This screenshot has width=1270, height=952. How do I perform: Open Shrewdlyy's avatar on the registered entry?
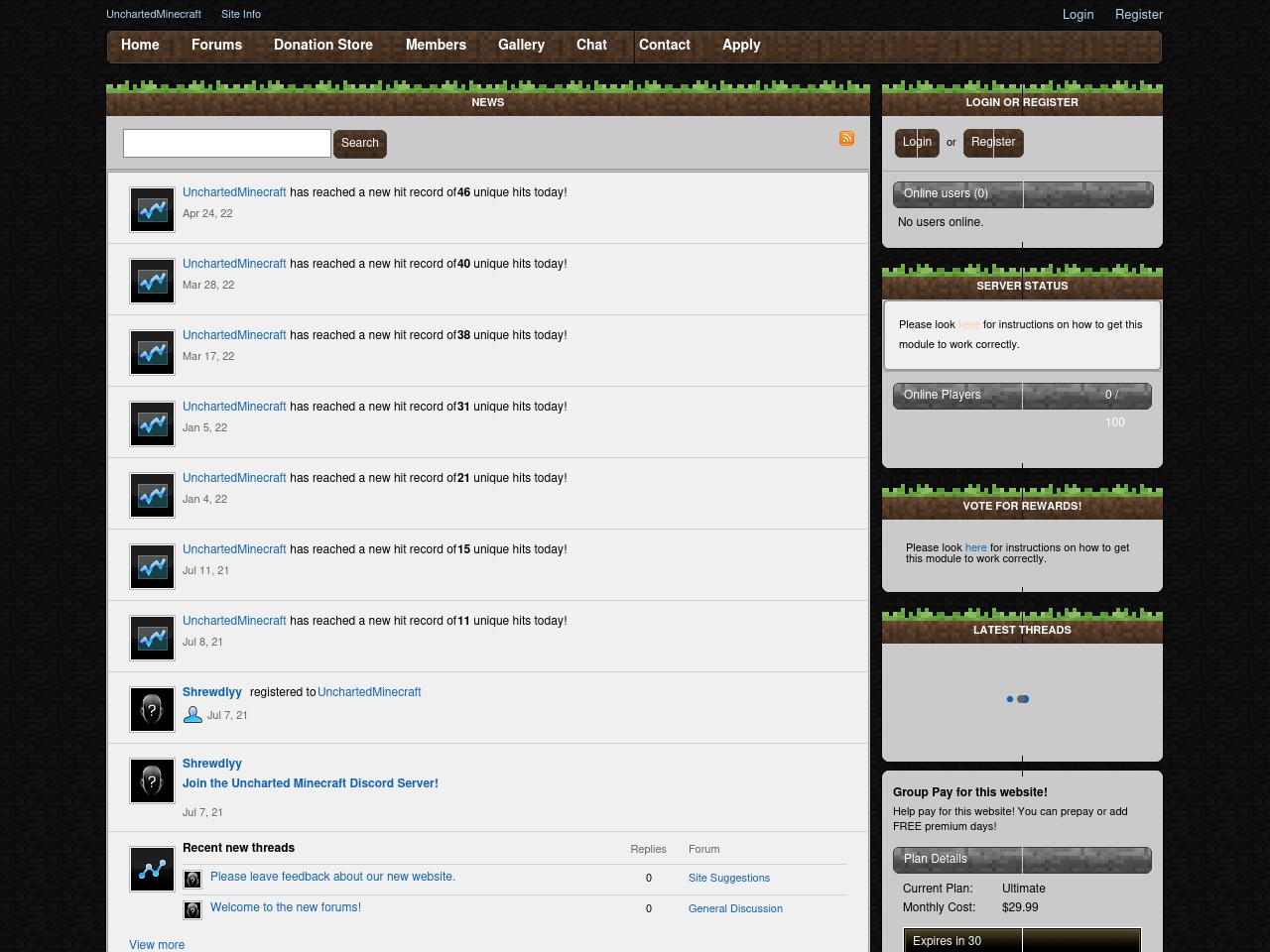point(153,709)
